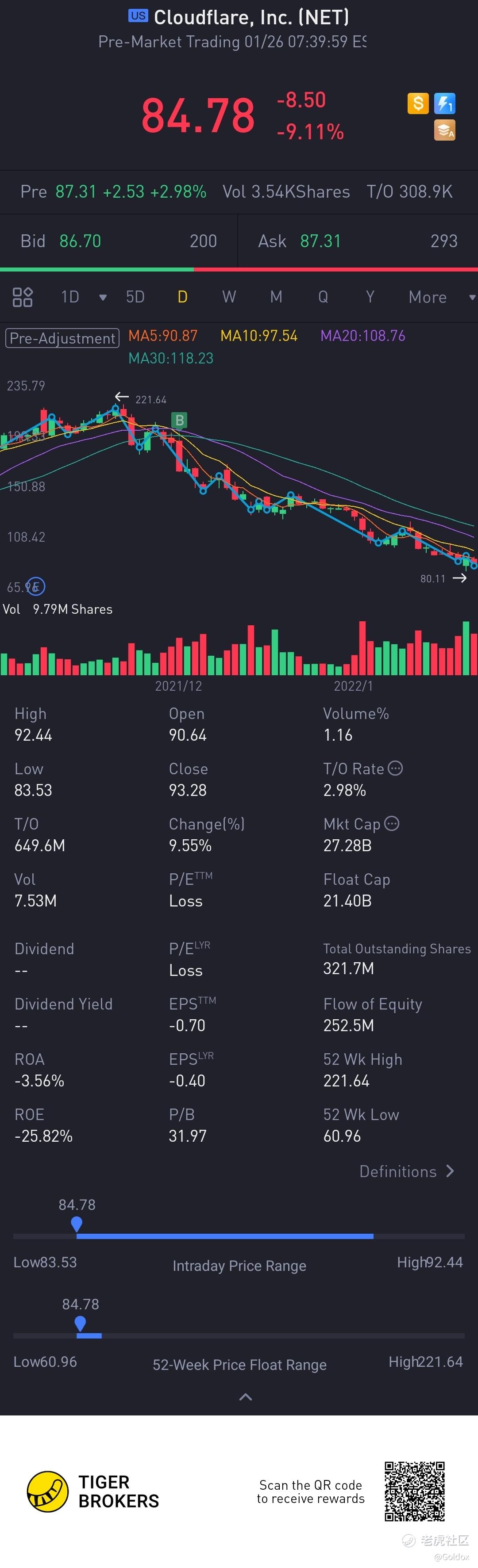The image size is (478, 1568).
Task: Tap the green B marker on chart
Action: pos(179,420)
